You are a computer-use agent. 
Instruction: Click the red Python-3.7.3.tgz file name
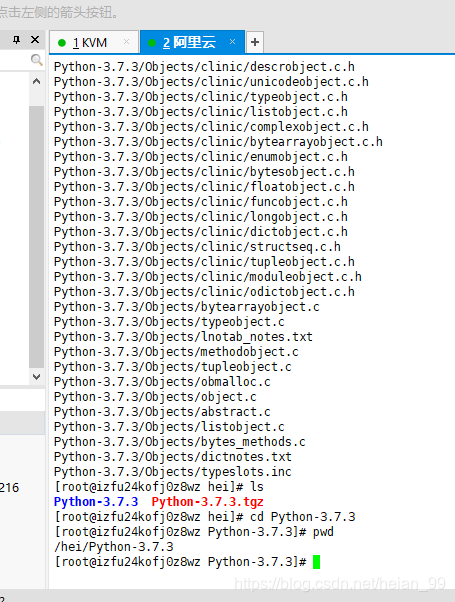click(x=208, y=502)
